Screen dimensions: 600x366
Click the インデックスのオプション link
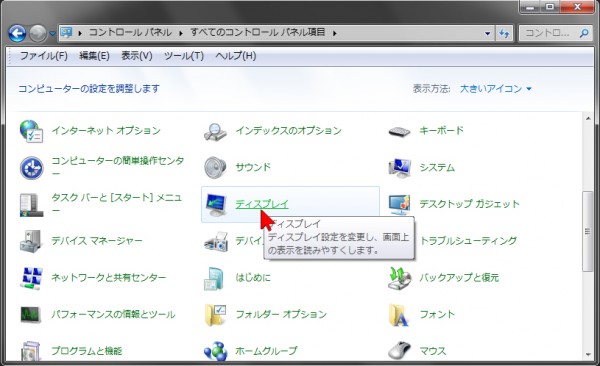289,131
